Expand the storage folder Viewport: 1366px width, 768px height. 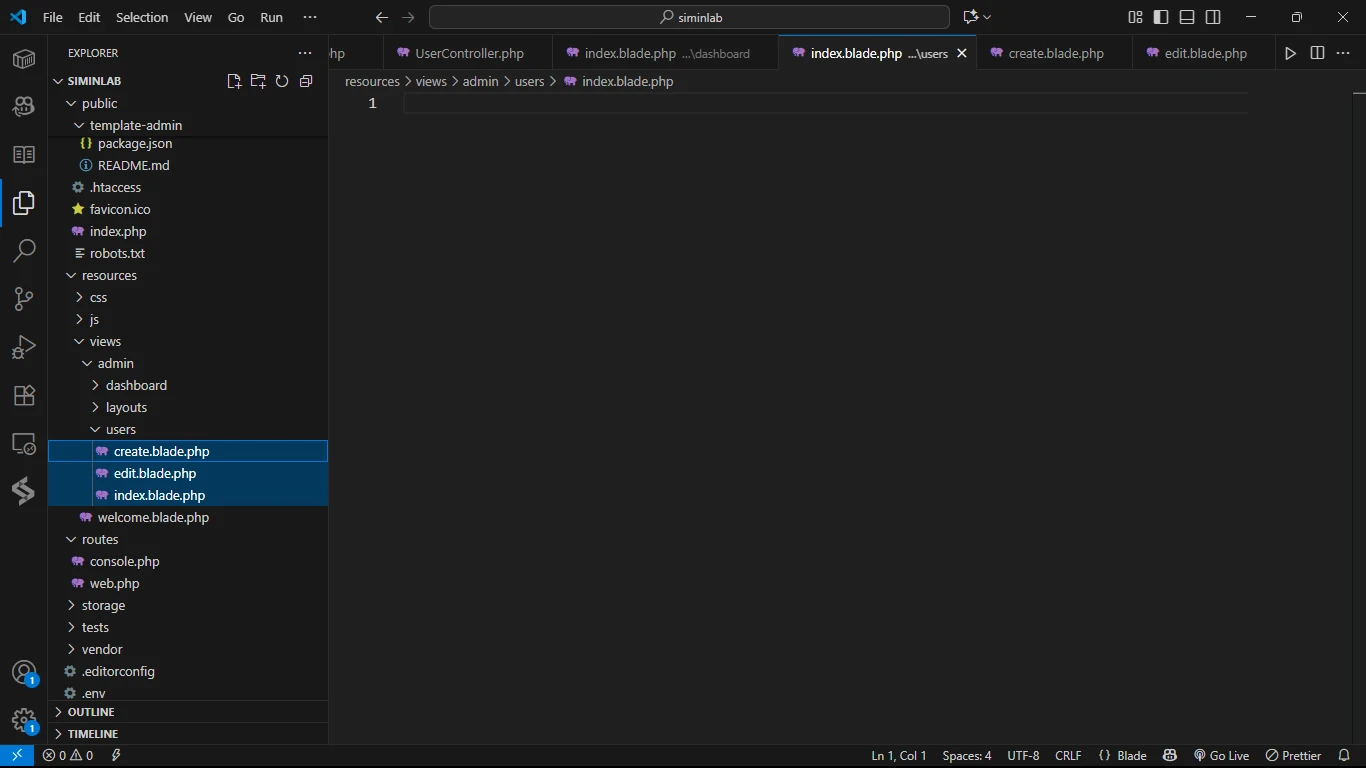click(x=103, y=605)
